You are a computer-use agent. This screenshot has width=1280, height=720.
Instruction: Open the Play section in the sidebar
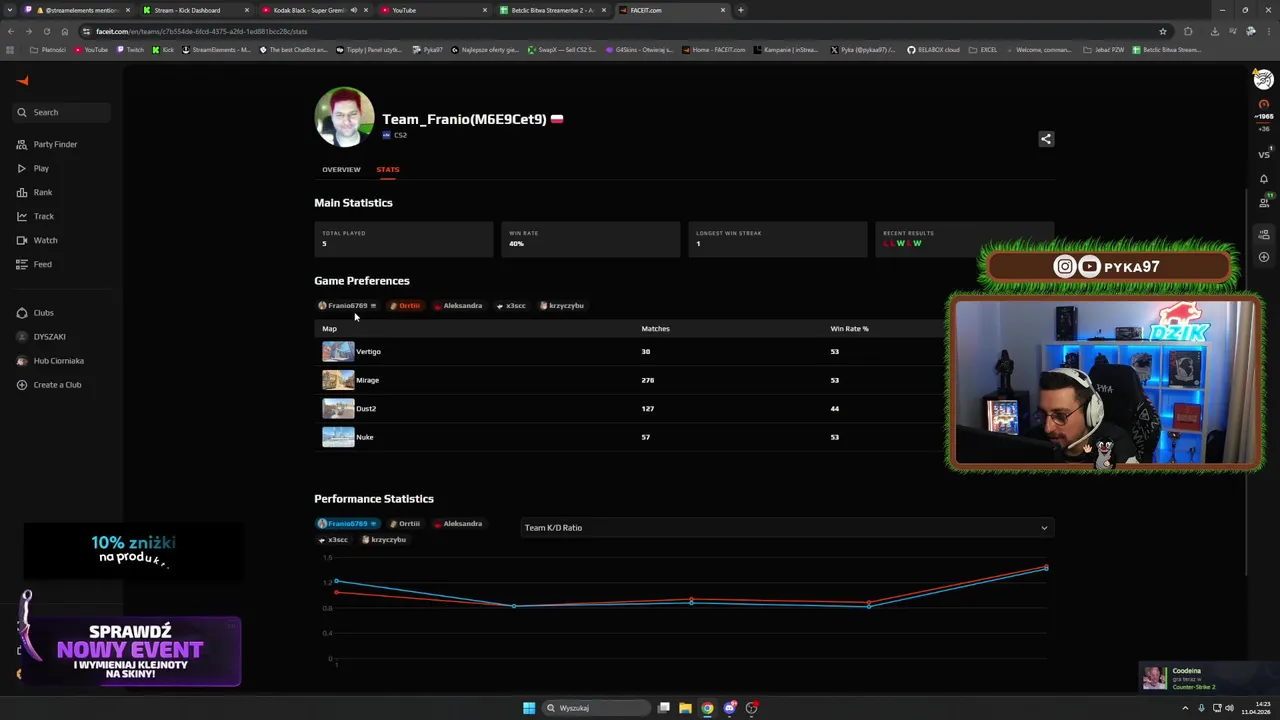coord(33,168)
